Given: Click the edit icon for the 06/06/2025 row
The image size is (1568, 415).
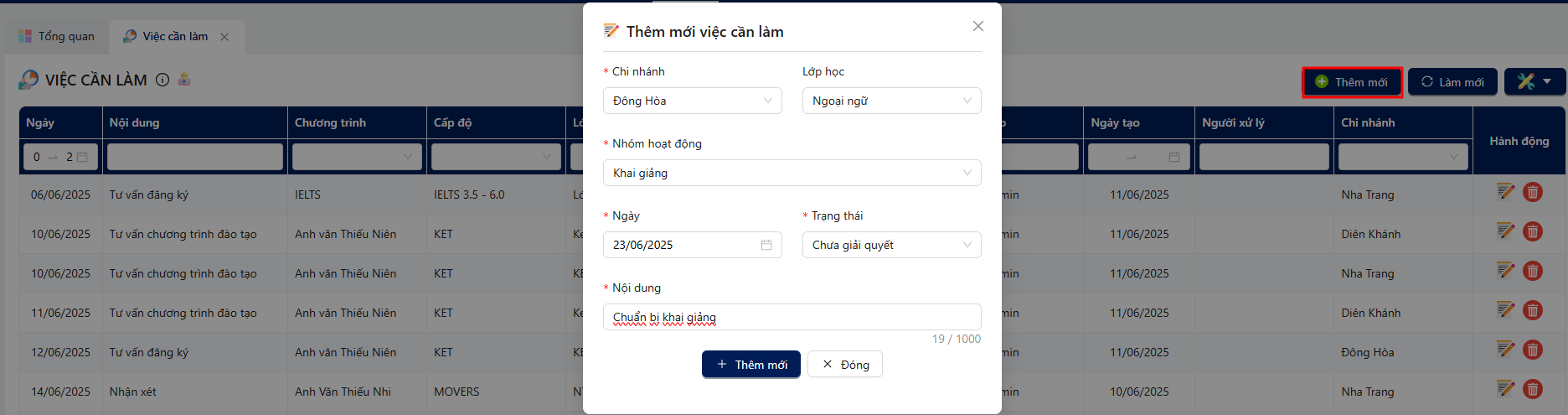Looking at the screenshot, I should (1506, 192).
